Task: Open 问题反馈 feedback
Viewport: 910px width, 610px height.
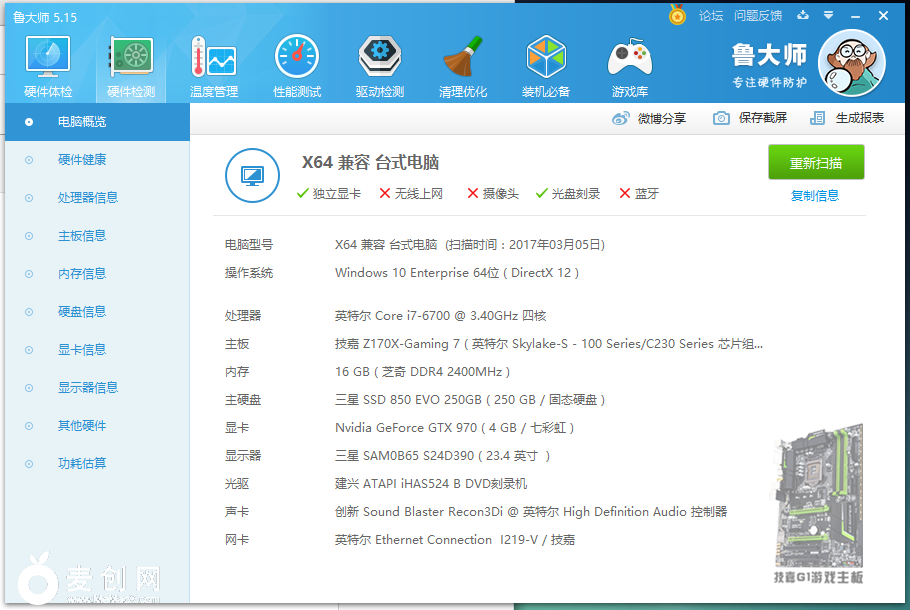Action: pos(757,16)
